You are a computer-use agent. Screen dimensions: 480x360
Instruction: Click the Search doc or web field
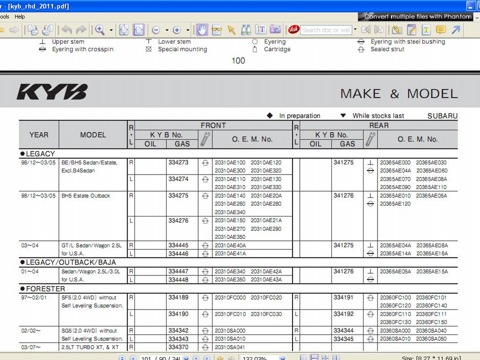[x=326, y=30]
